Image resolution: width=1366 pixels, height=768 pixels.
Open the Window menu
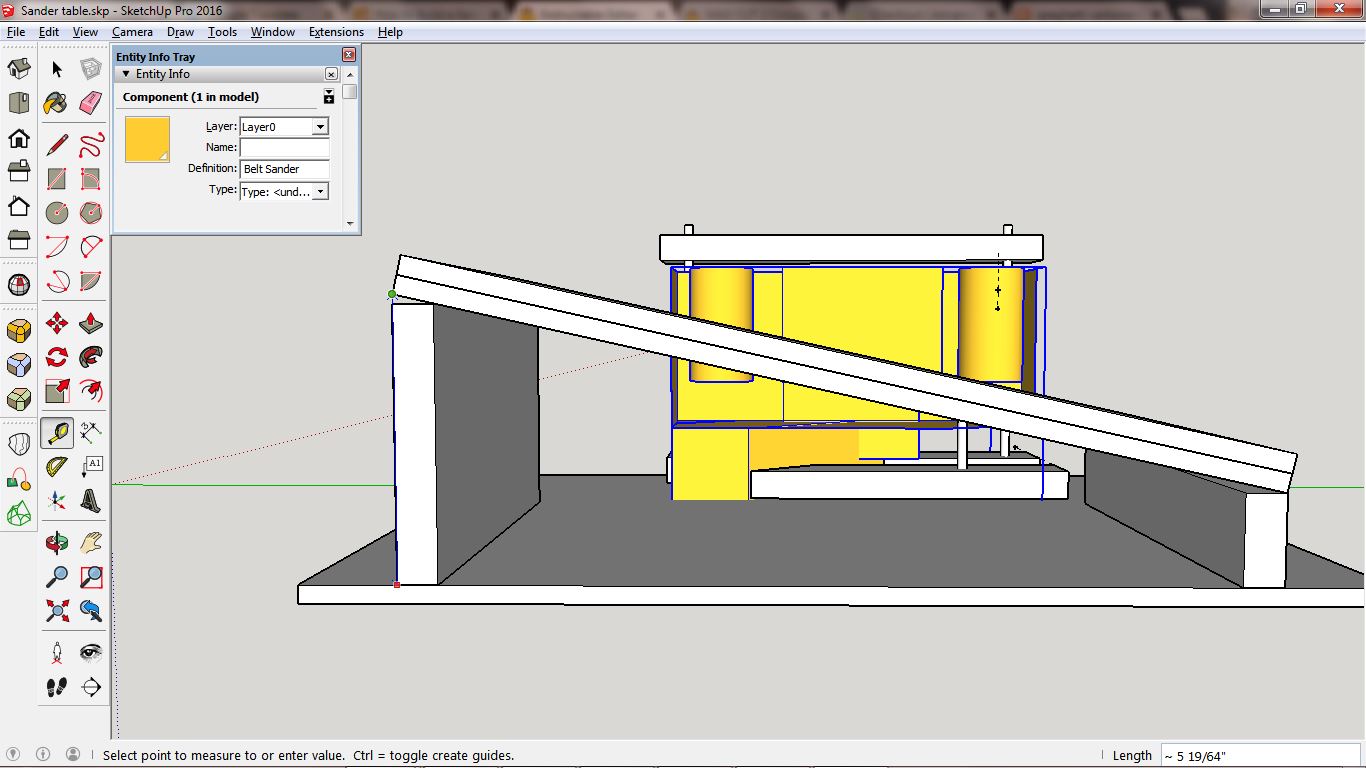(x=273, y=32)
